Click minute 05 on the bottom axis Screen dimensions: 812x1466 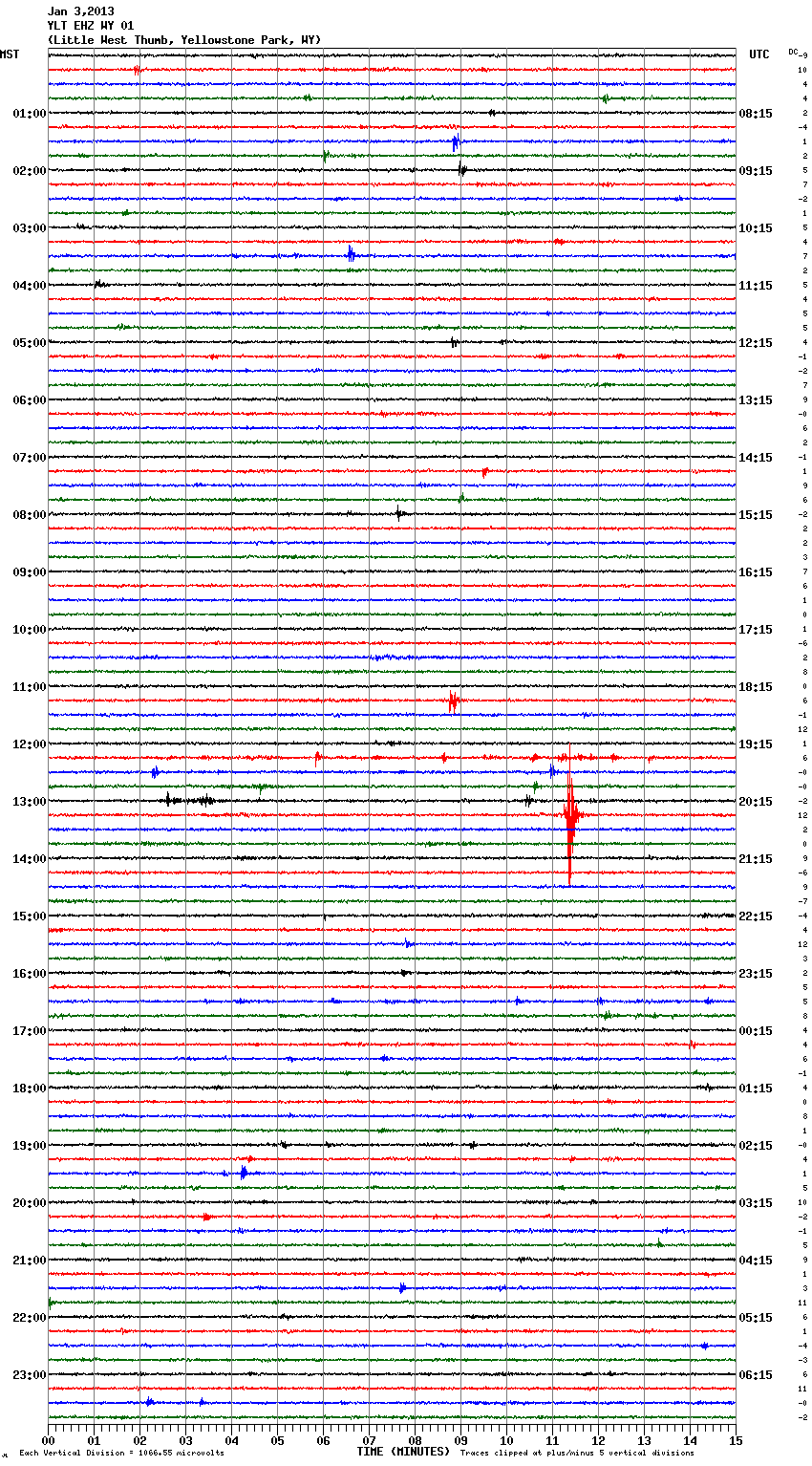click(277, 1440)
